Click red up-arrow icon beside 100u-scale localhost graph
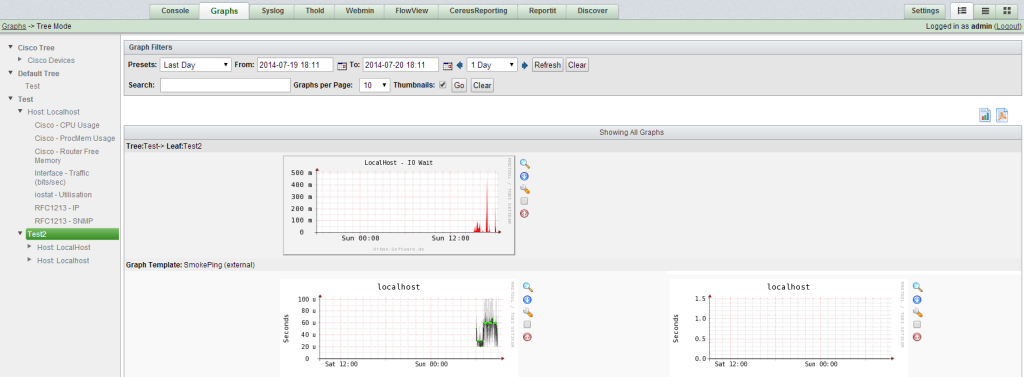This screenshot has width=1024, height=377. coord(528,337)
